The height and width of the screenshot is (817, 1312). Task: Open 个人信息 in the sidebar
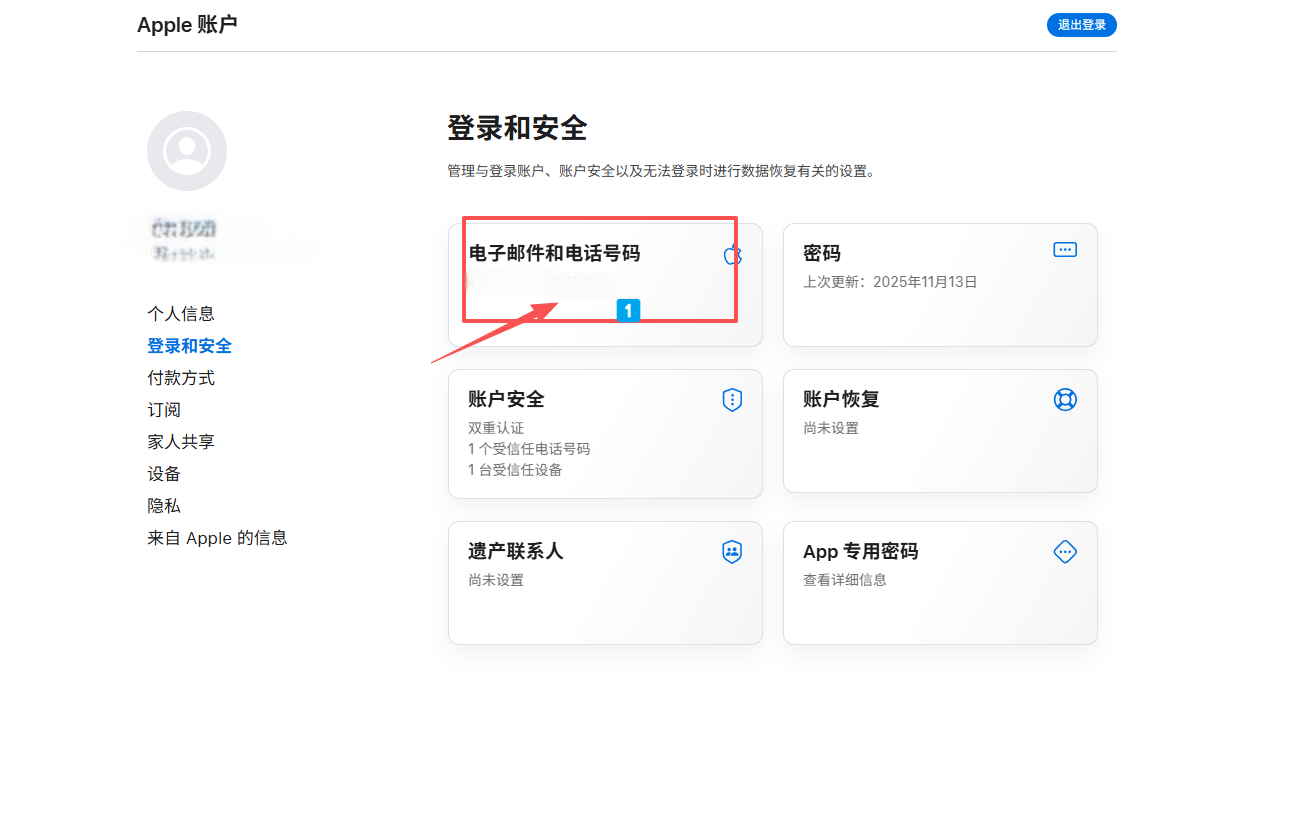click(x=181, y=314)
